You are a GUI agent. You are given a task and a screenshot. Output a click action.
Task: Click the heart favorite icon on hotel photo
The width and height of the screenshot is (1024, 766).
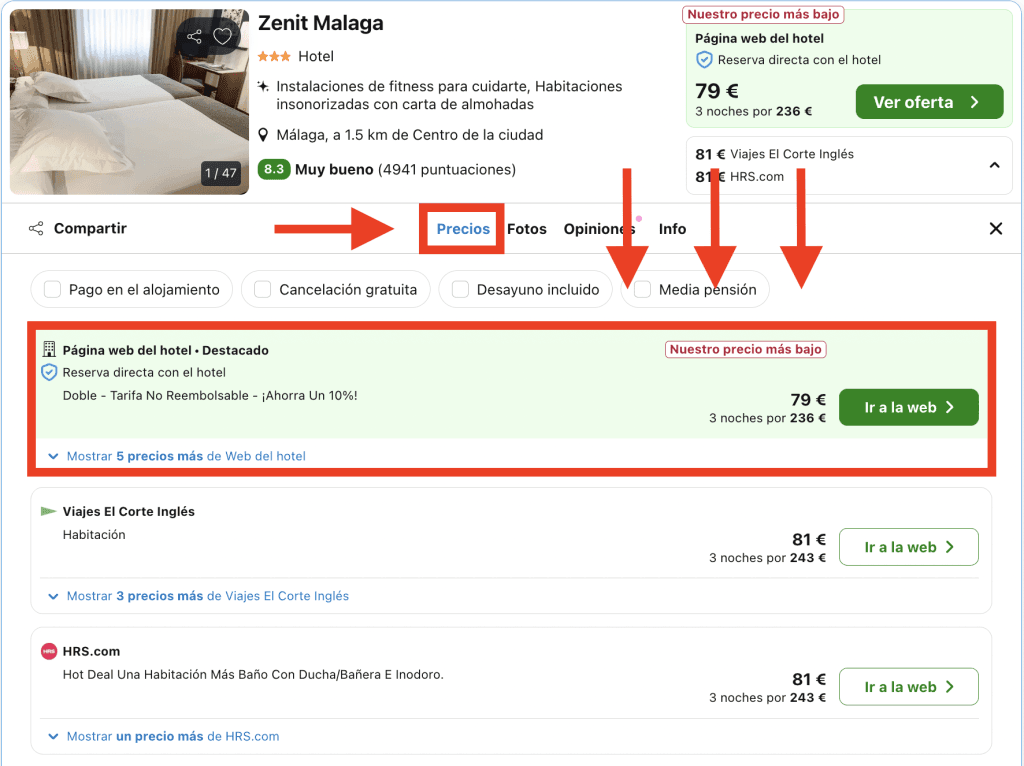[x=222, y=37]
